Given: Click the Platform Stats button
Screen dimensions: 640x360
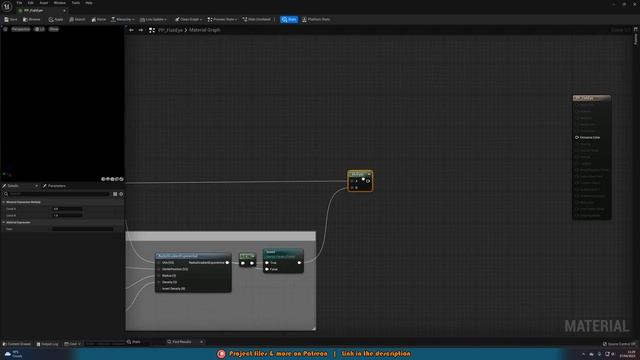Looking at the screenshot, I should coord(316,20).
